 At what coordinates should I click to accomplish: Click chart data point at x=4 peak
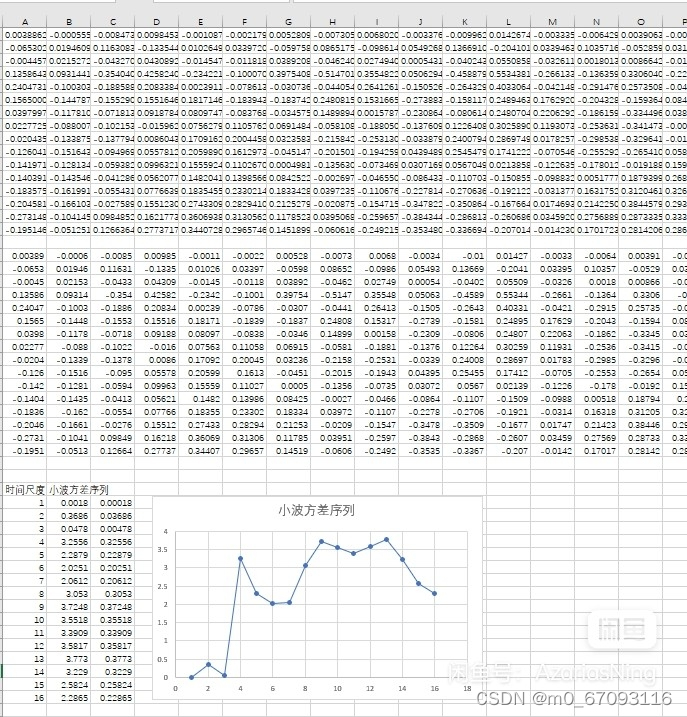click(241, 558)
